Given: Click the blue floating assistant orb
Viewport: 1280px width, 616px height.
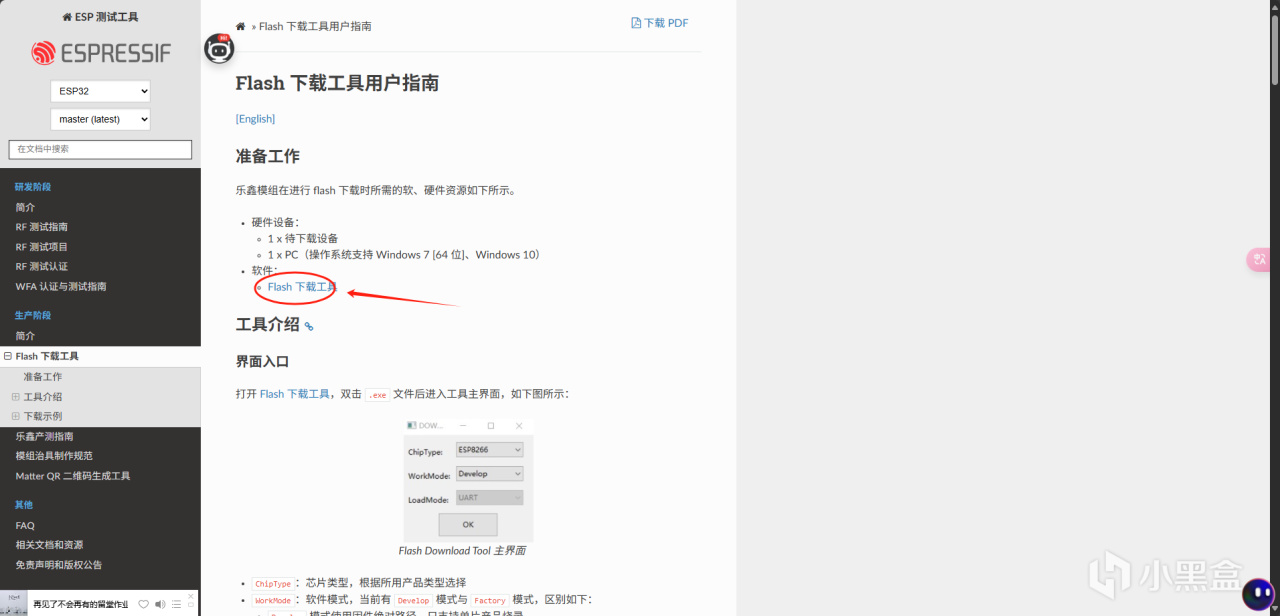Looking at the screenshot, I should [1258, 593].
